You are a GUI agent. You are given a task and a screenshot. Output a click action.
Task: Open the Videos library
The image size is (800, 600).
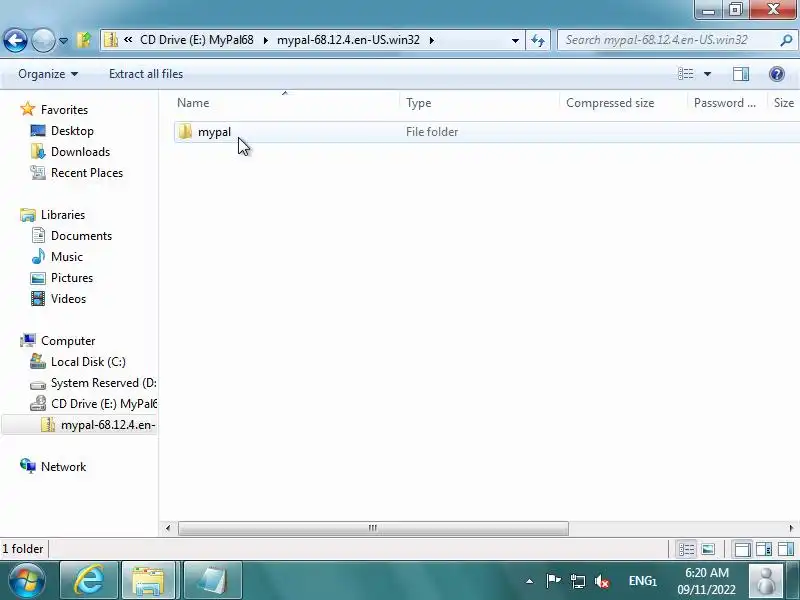tap(68, 298)
